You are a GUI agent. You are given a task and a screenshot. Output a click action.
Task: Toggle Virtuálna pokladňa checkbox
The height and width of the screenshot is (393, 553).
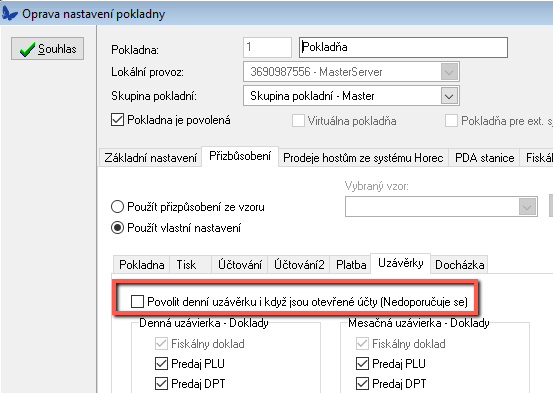[x=298, y=121]
